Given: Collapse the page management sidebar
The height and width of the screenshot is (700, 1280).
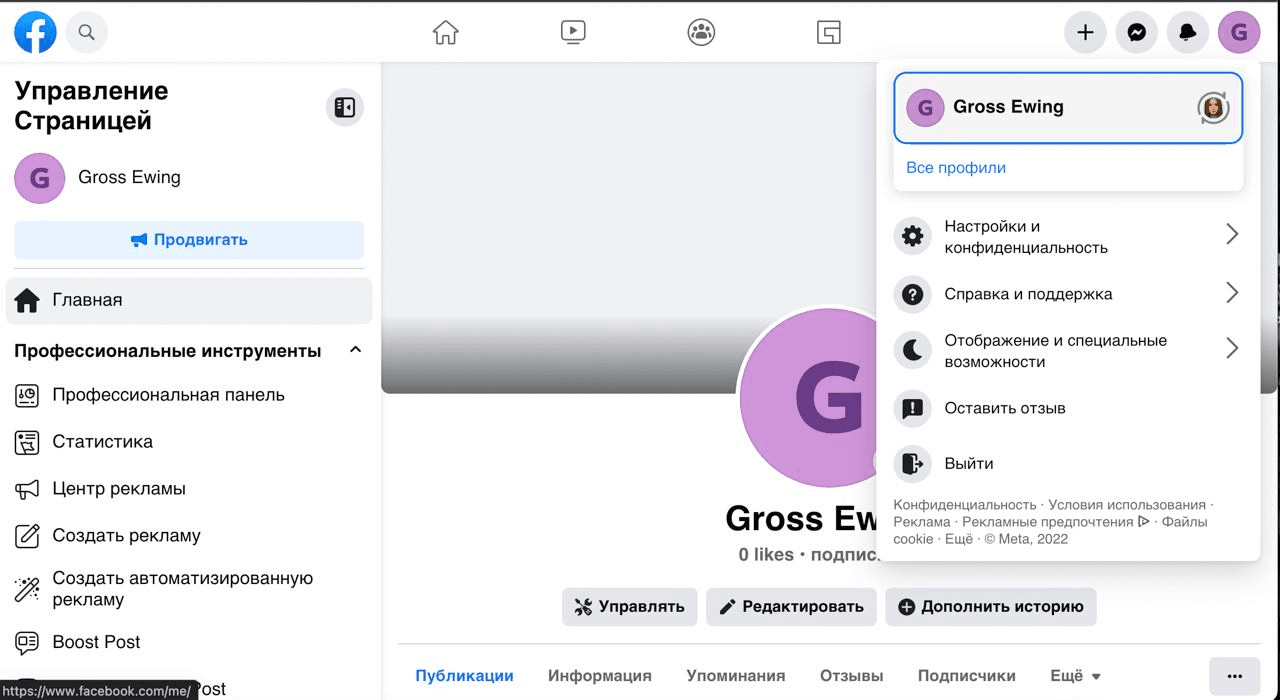Looking at the screenshot, I should 345,107.
